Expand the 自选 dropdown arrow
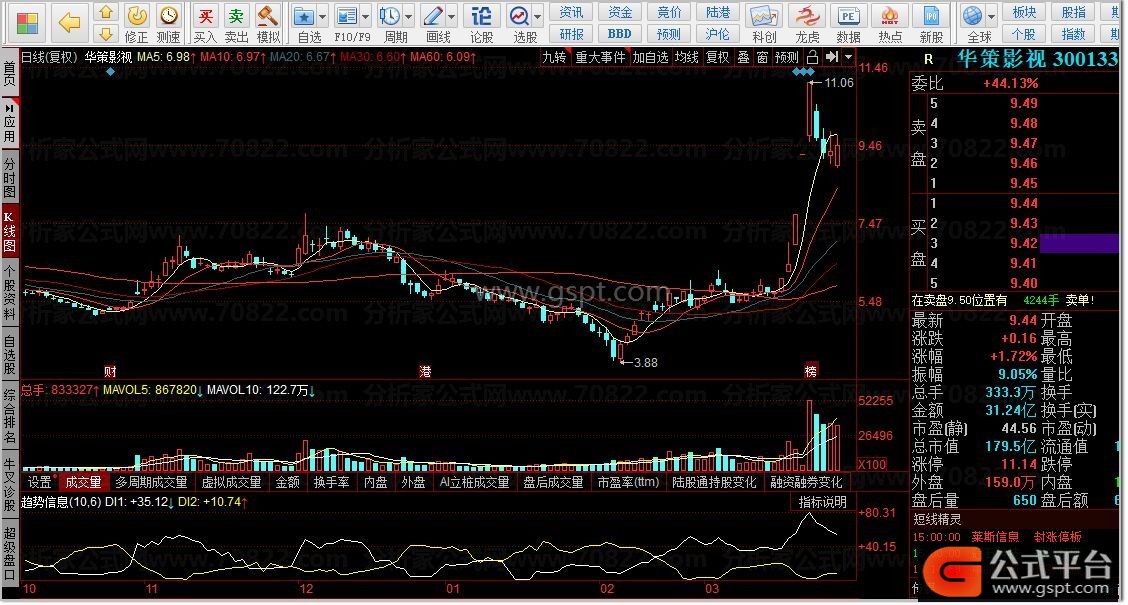This screenshot has height=605, width=1128. pos(322,16)
